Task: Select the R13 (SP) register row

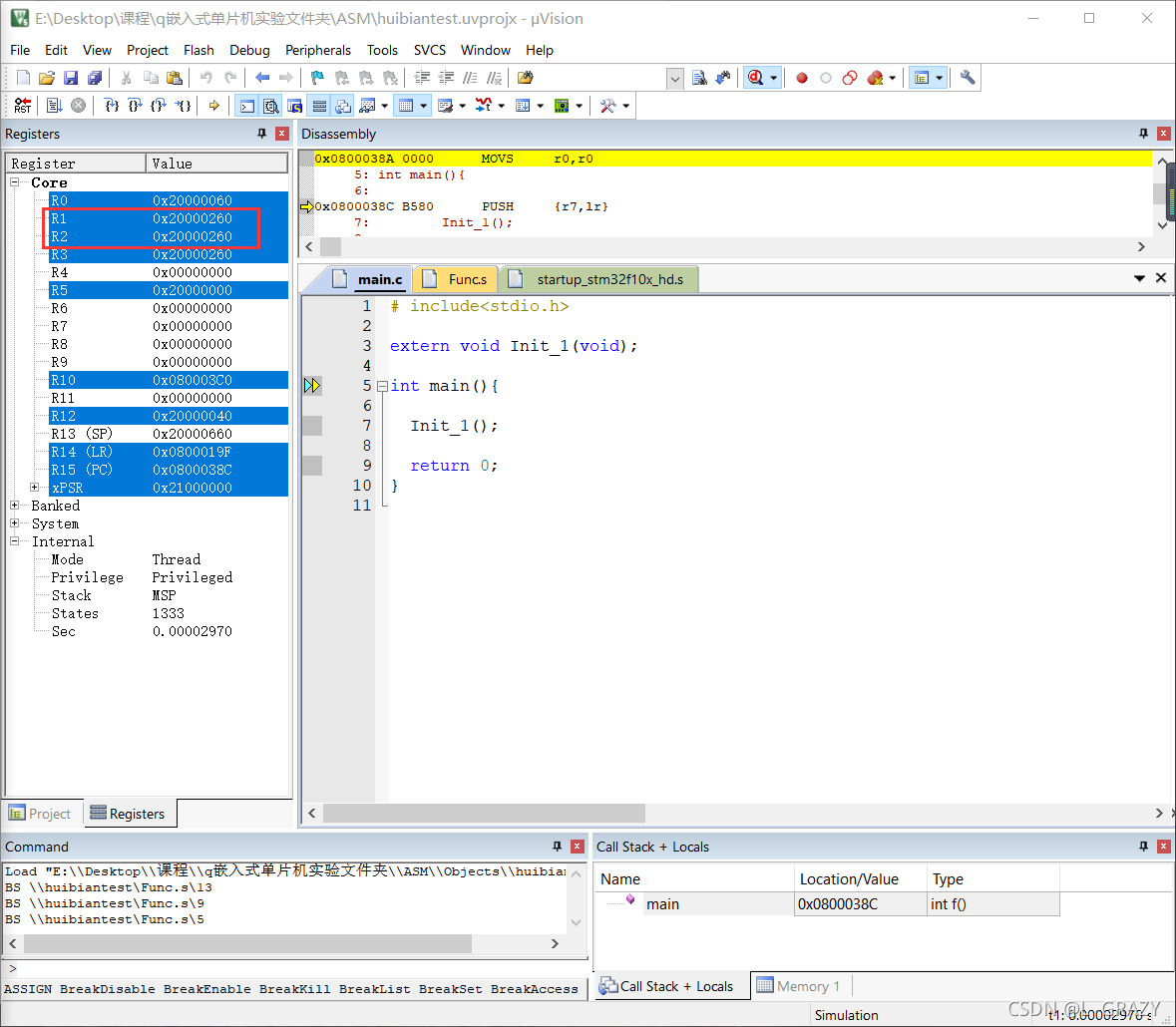Action: click(x=169, y=434)
